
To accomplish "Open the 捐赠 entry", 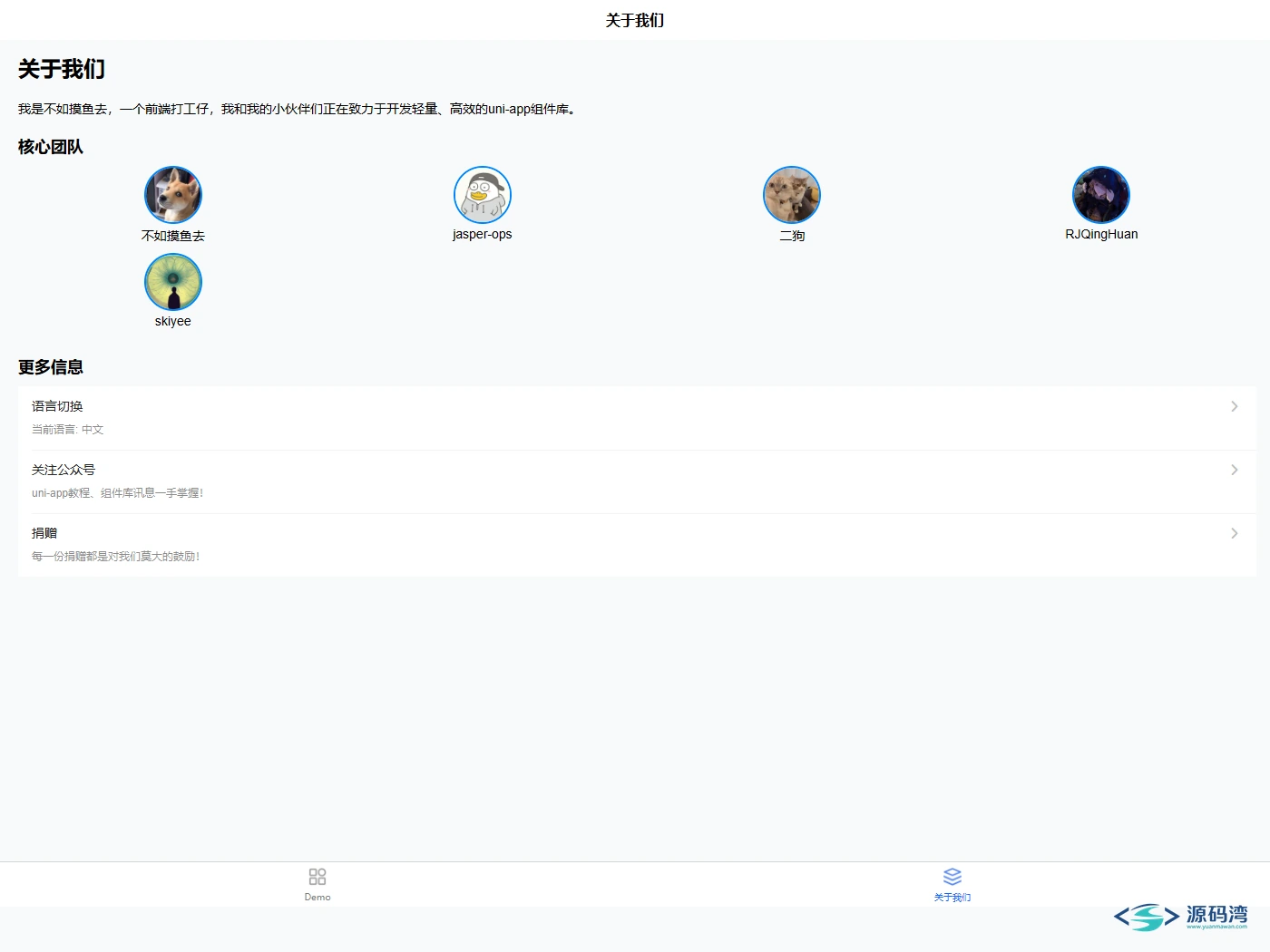I will [637, 545].
